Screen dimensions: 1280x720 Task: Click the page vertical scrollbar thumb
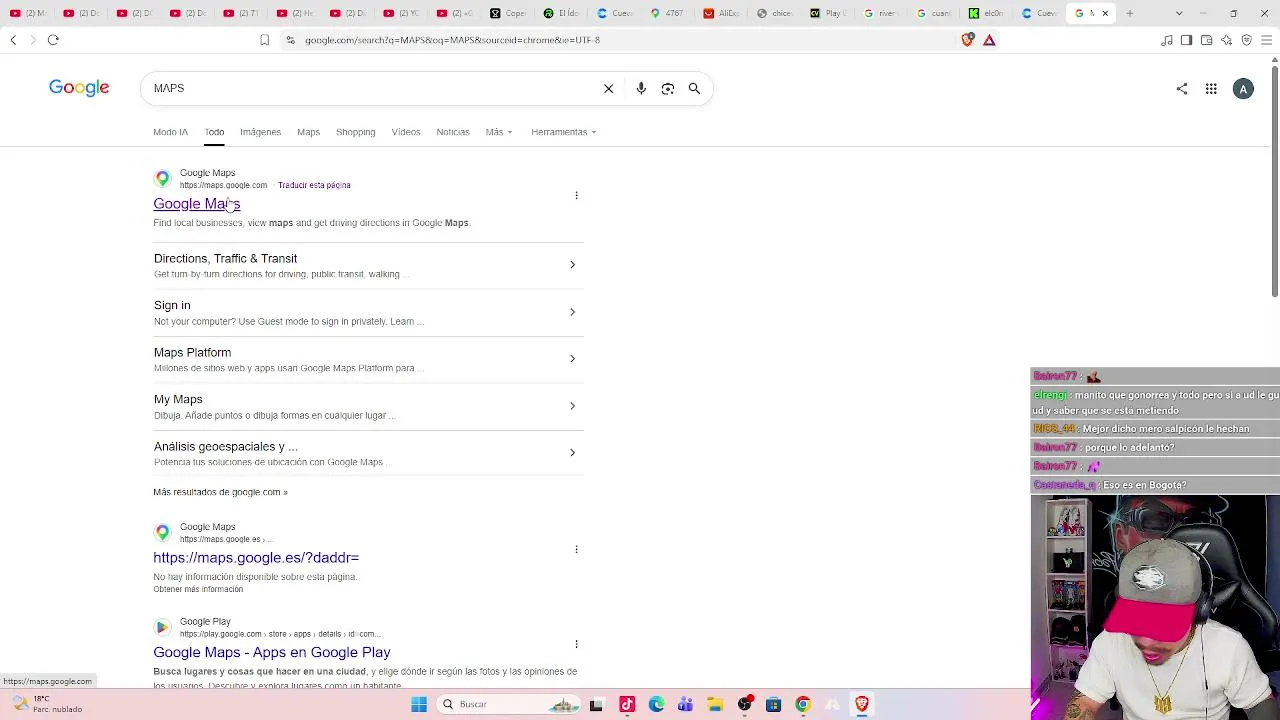pos(1274,180)
